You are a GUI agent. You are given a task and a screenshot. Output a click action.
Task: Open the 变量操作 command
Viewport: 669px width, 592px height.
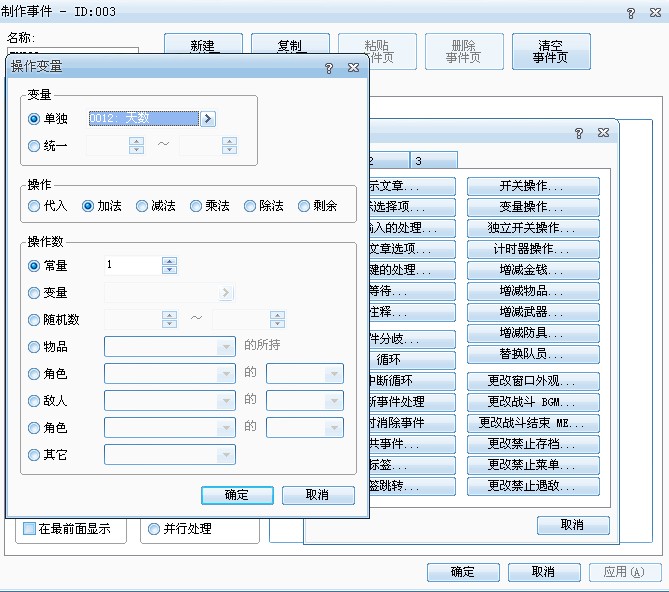(533, 207)
